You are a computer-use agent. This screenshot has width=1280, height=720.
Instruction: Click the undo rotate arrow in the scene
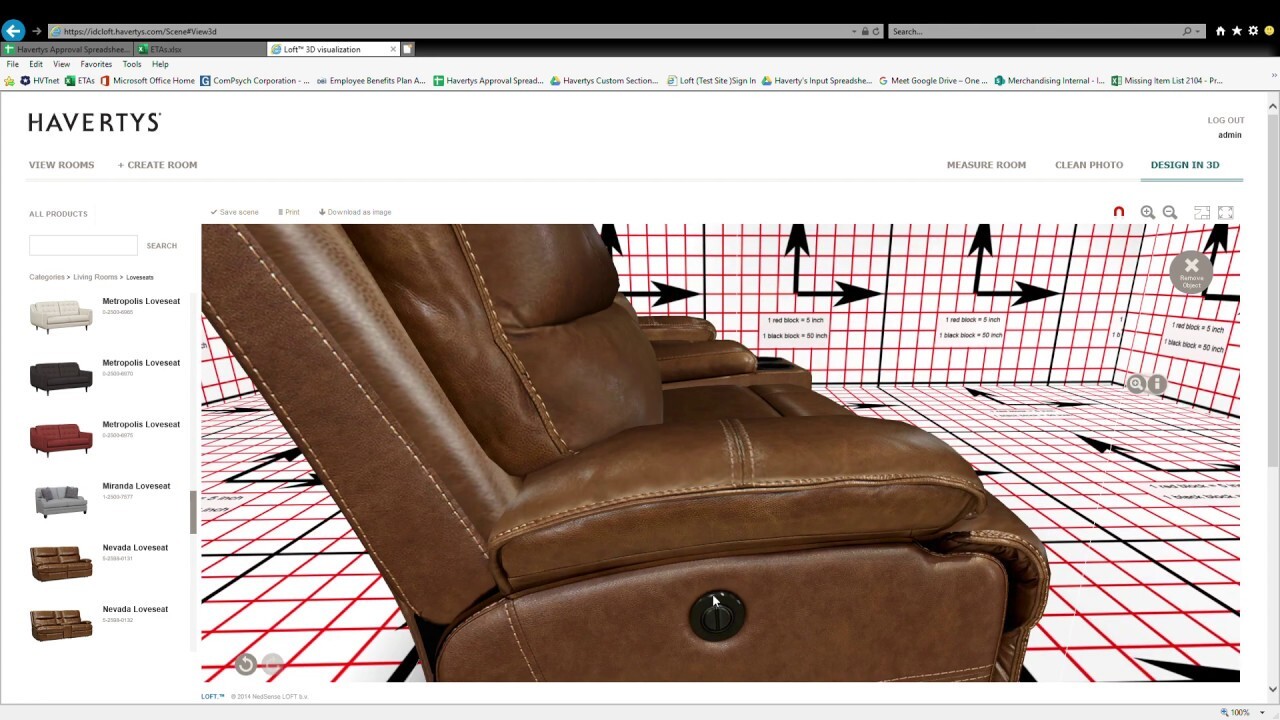point(246,664)
